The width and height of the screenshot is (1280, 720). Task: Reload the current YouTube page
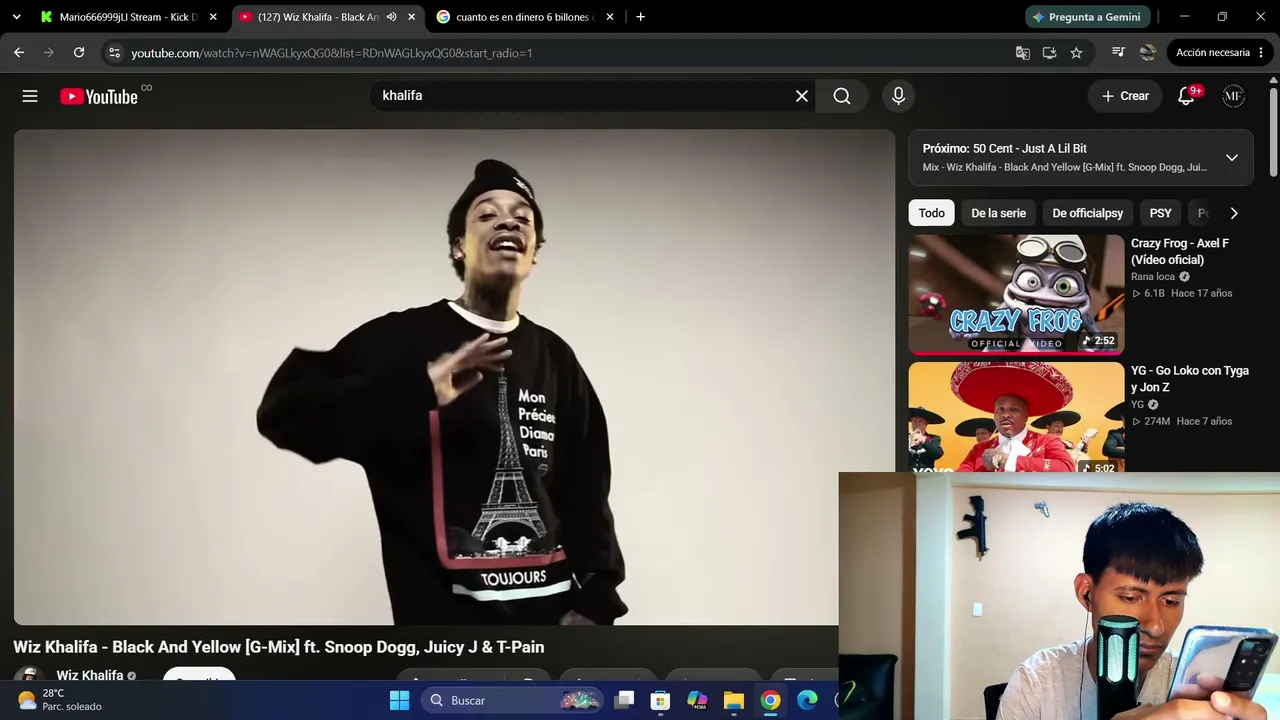coord(79,53)
